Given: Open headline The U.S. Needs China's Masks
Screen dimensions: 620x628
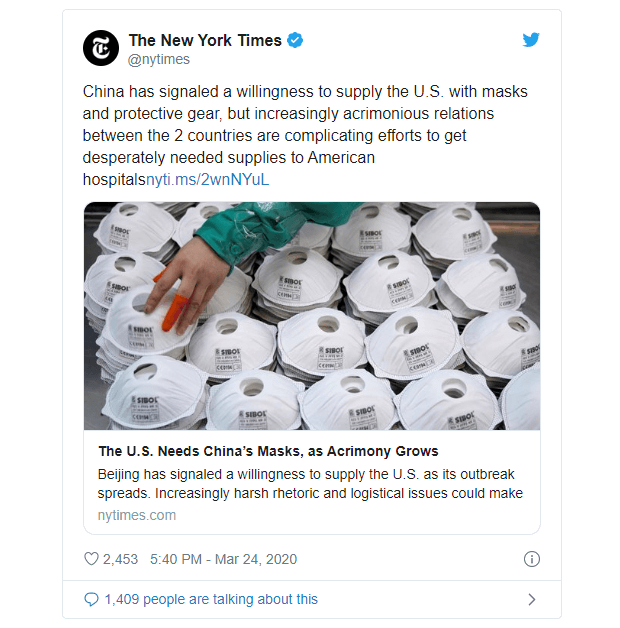Looking at the screenshot, I should 268,451.
